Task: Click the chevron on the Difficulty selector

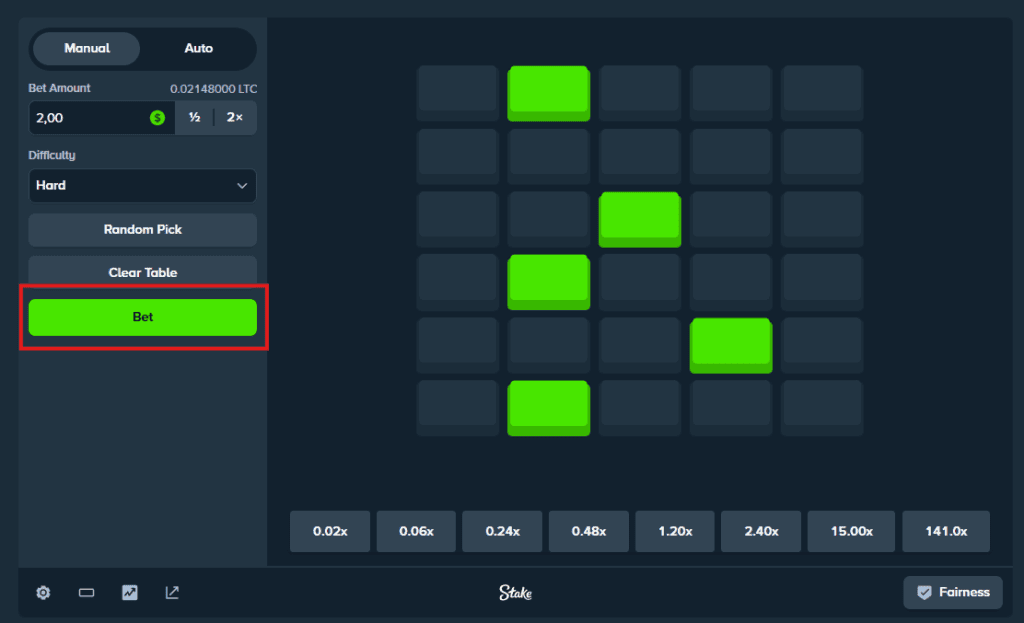Action: pyautogui.click(x=243, y=186)
